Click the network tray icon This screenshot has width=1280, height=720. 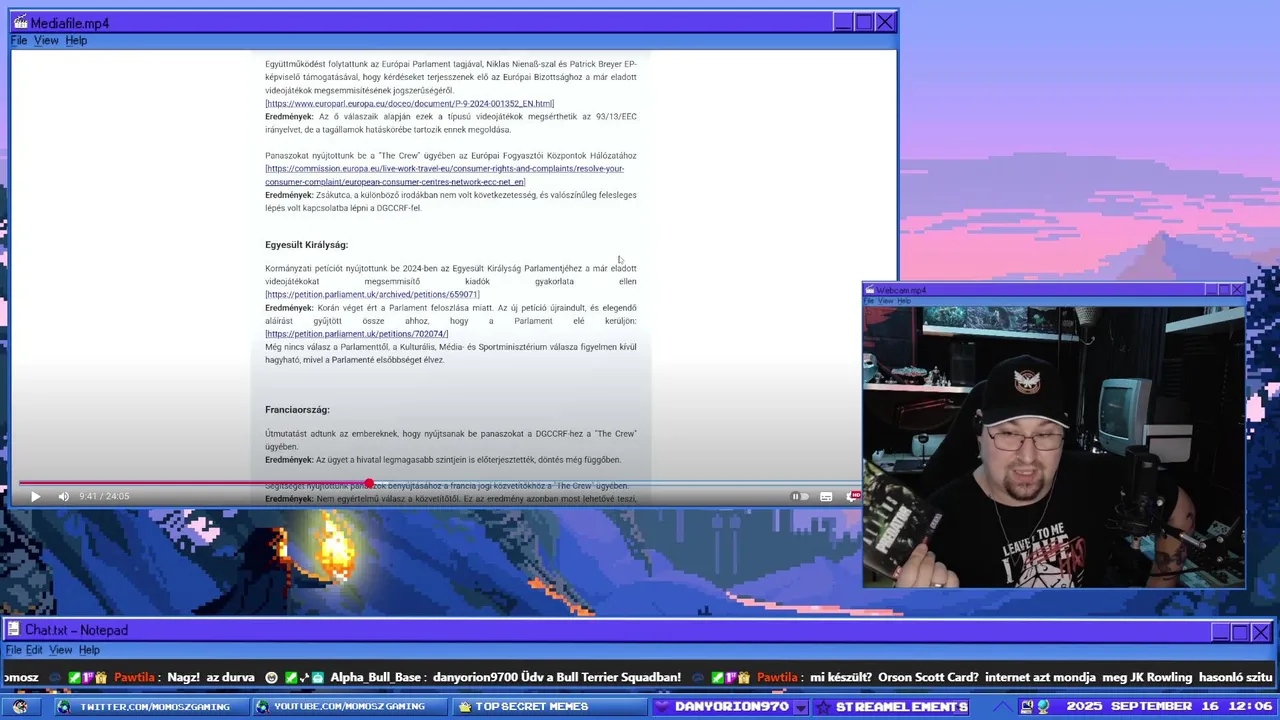pyautogui.click(x=1043, y=707)
